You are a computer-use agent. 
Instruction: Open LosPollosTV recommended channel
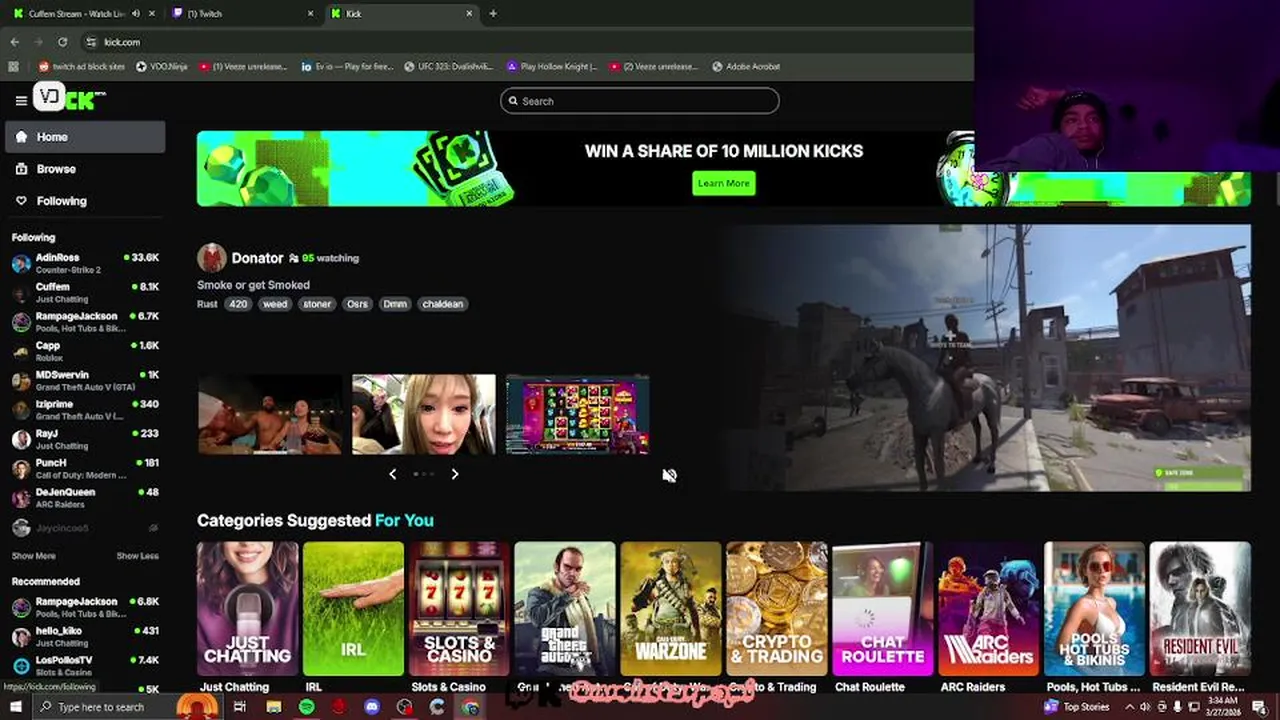[x=85, y=666]
